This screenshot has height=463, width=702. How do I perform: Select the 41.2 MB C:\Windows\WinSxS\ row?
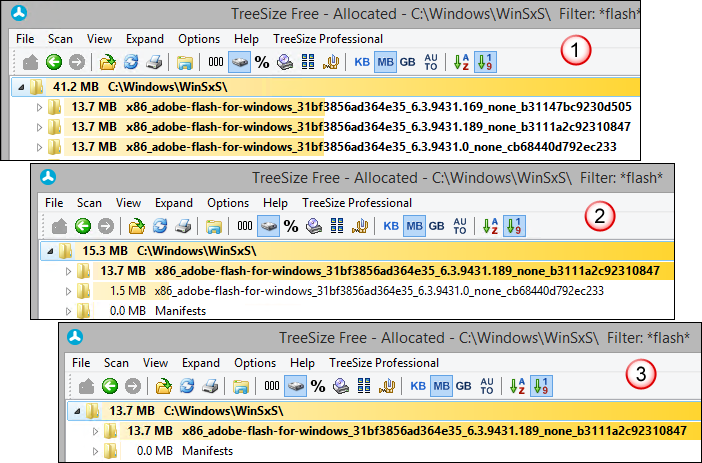click(326, 87)
